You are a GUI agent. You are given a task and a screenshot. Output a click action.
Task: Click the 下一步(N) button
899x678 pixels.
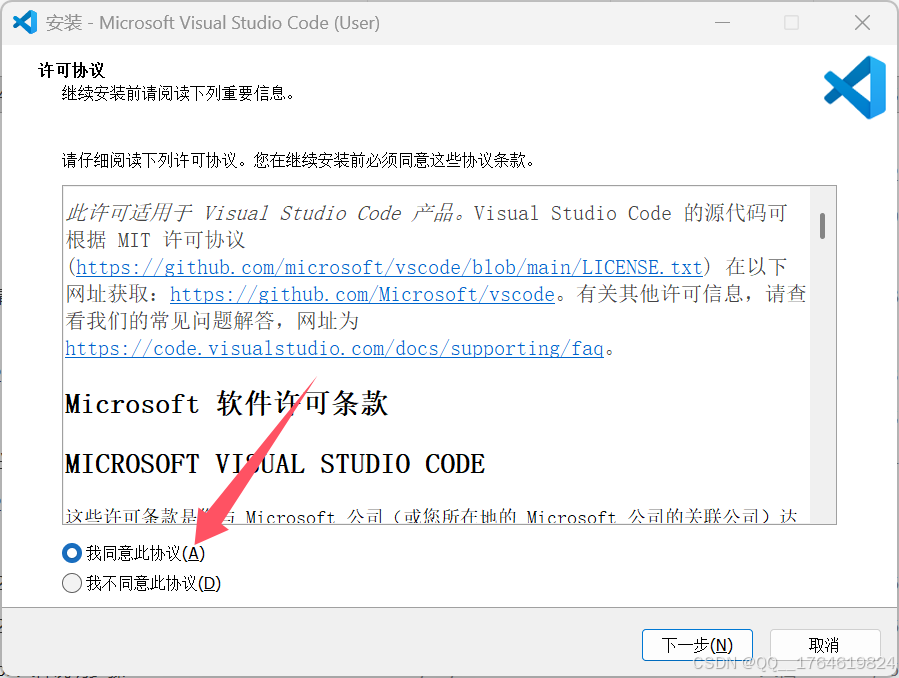pos(697,645)
